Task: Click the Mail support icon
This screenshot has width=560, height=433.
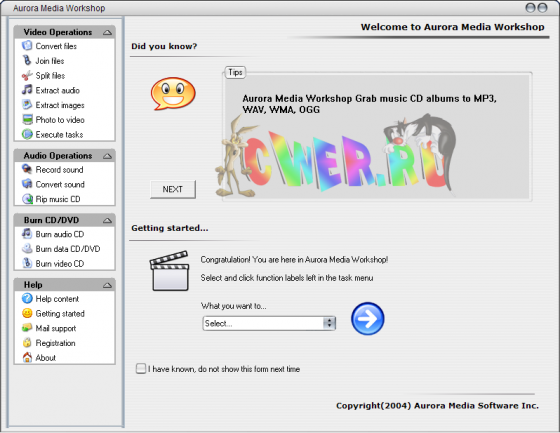Action: (x=27, y=328)
